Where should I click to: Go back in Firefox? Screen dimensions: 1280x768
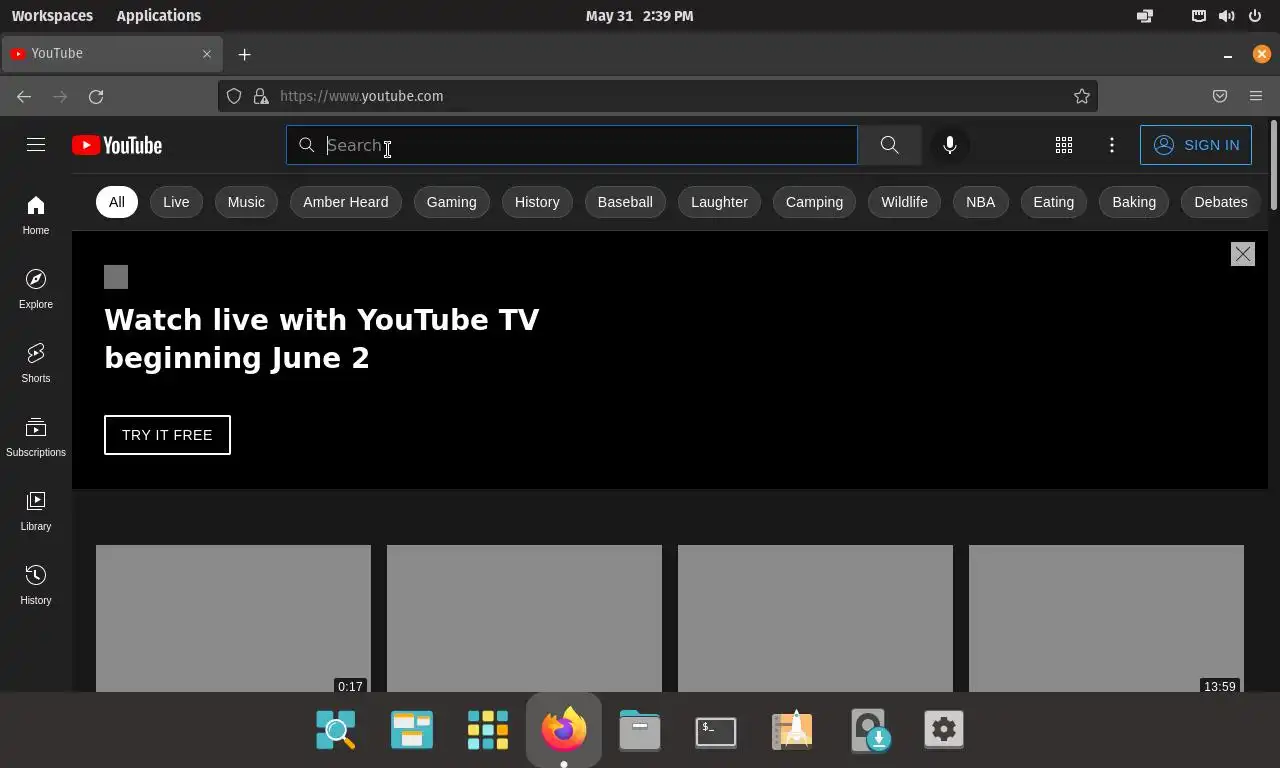coord(24,96)
